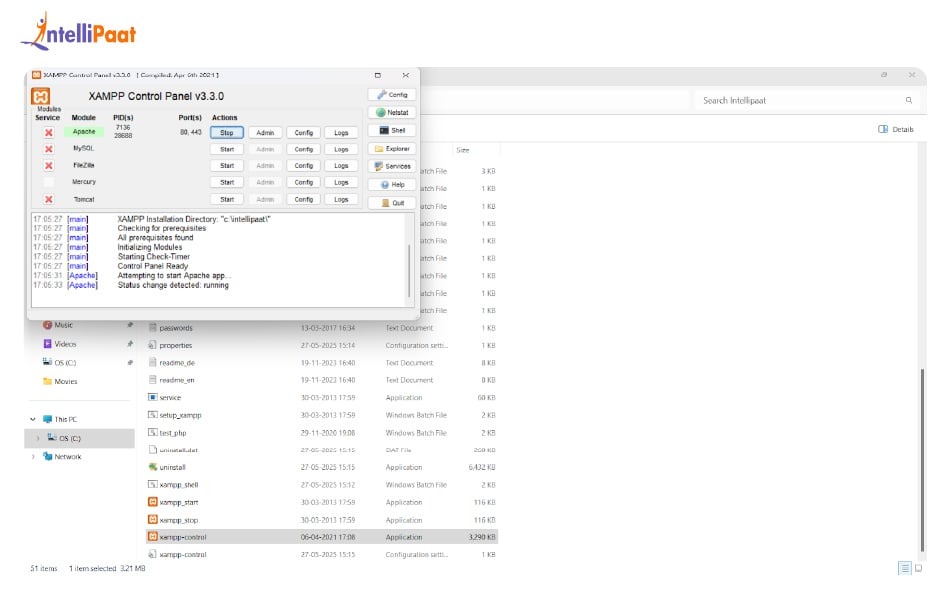Open Apache Admin page
Screen dimensions: 951x601
click(265, 132)
